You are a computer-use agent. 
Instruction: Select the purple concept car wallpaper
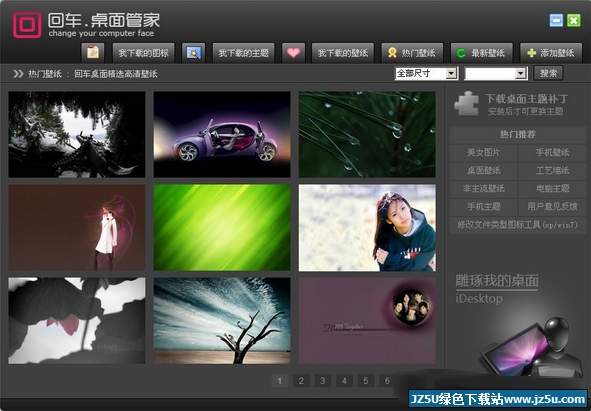(x=222, y=134)
